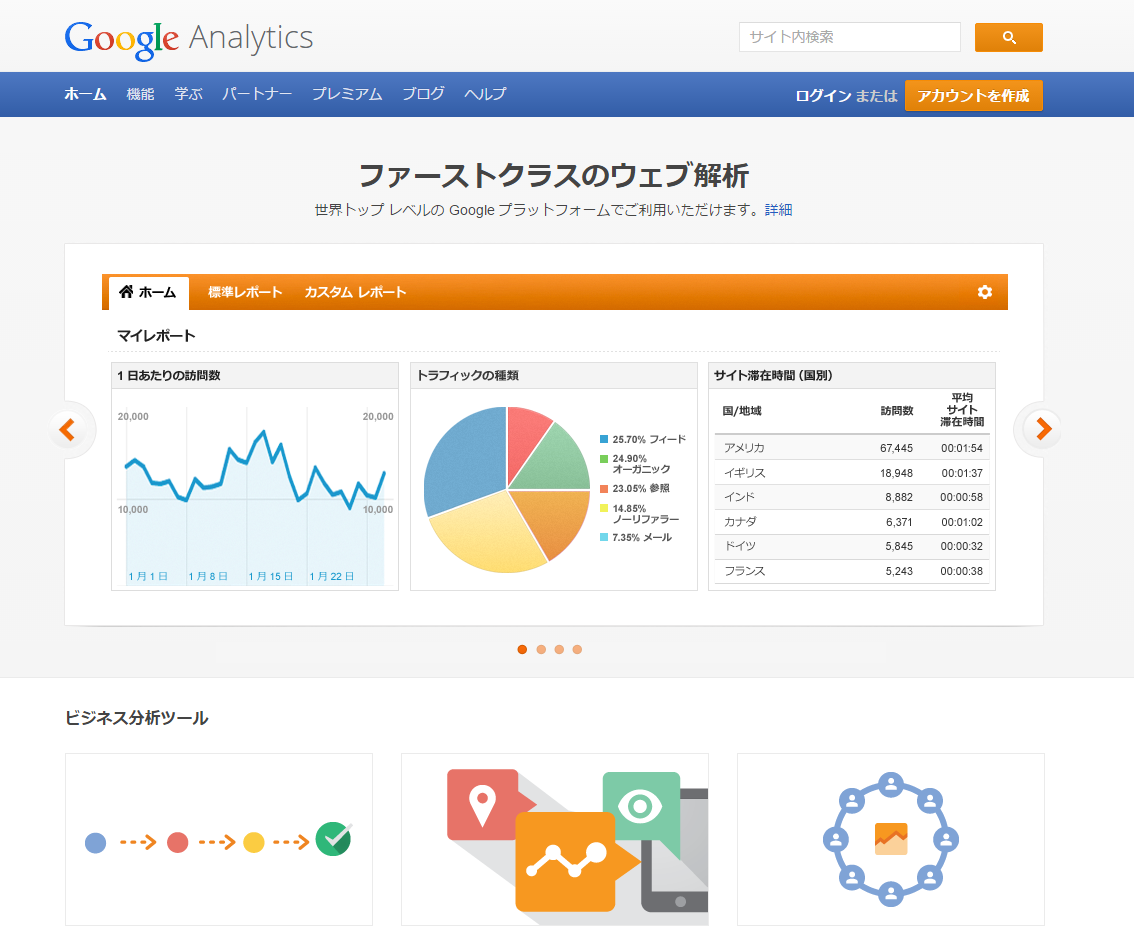Screen dimensions: 1134x934
Task: Click the 1 月 15 日 axis label
Action: pos(270,576)
